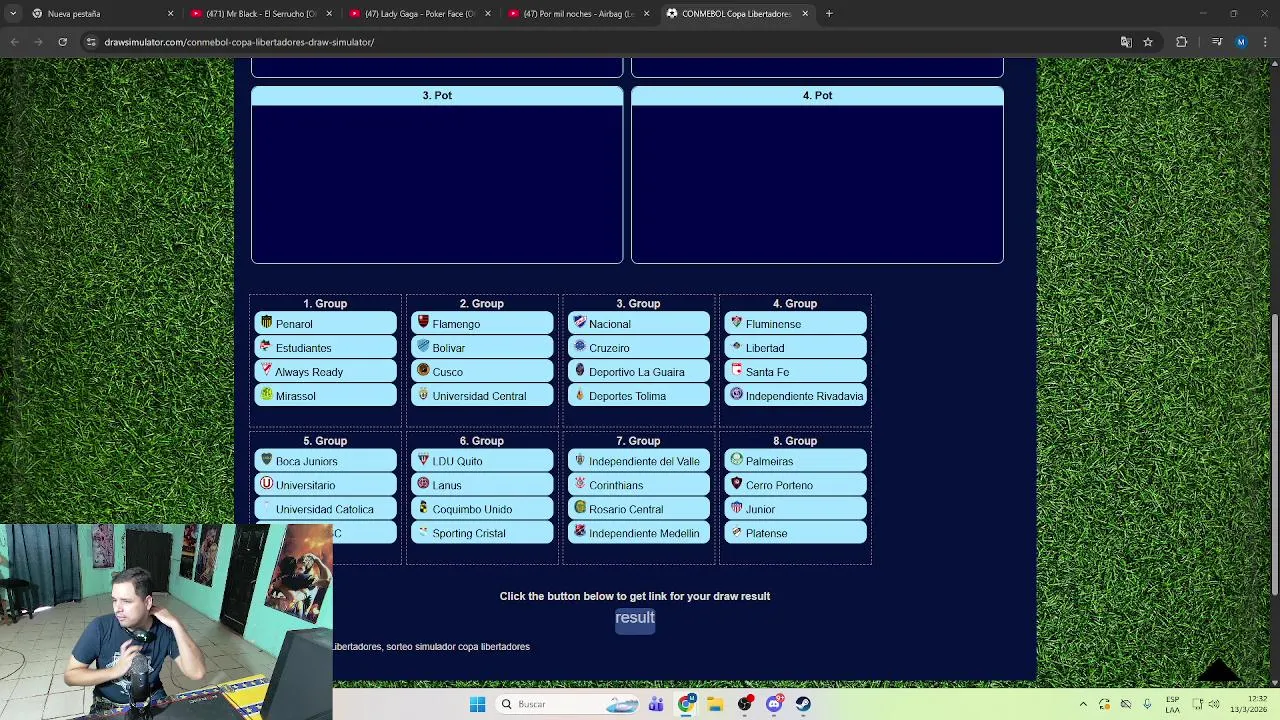
Task: Expand the system tray hidden icons chevron
Action: 1083,704
